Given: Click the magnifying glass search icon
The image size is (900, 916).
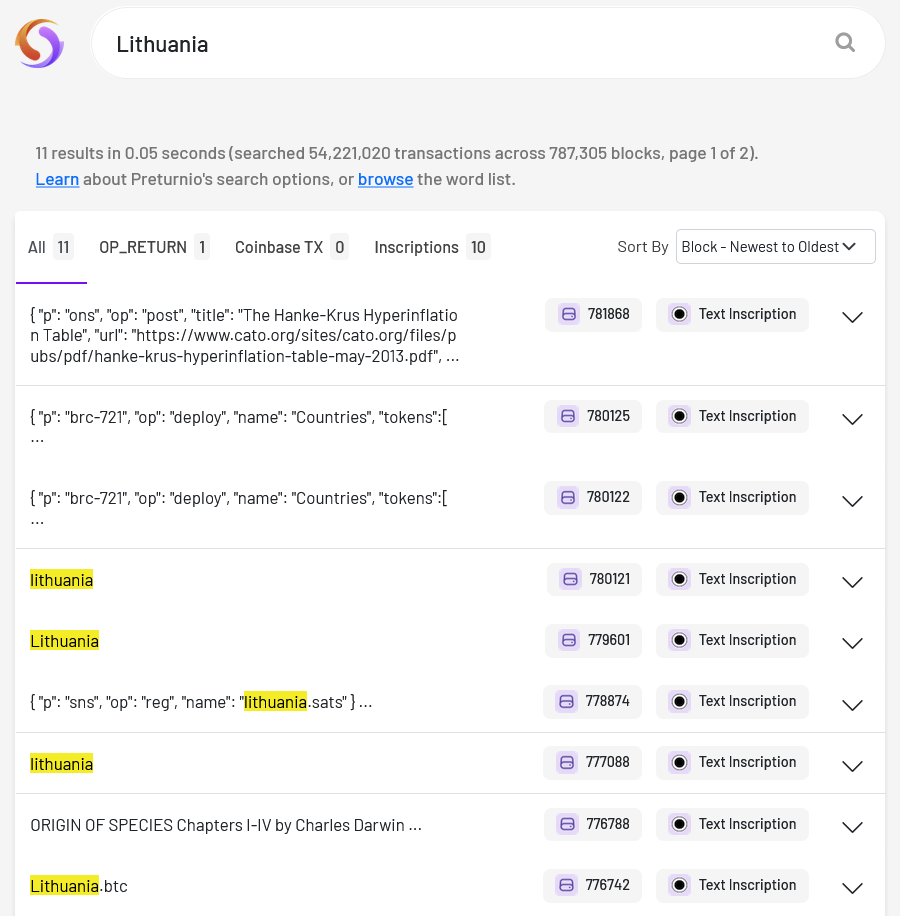Looking at the screenshot, I should pyautogui.click(x=845, y=43).
